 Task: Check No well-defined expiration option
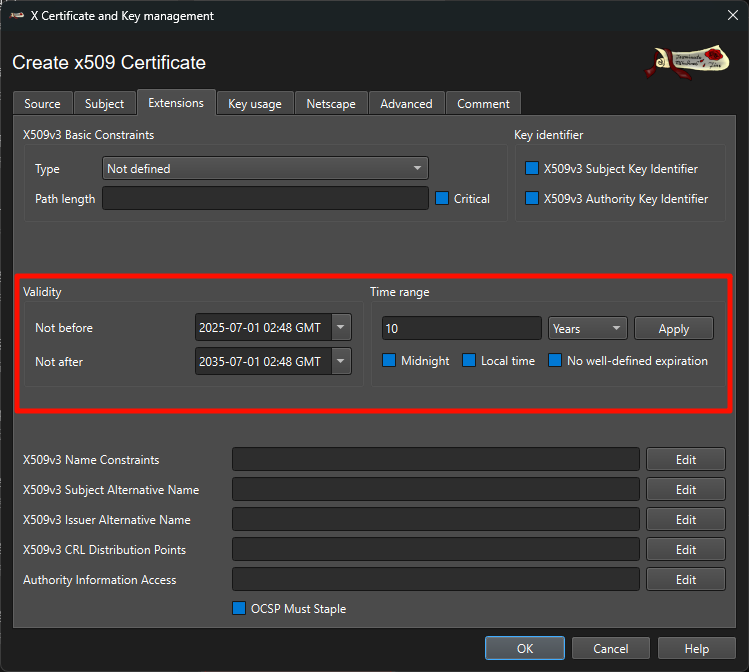(555, 360)
